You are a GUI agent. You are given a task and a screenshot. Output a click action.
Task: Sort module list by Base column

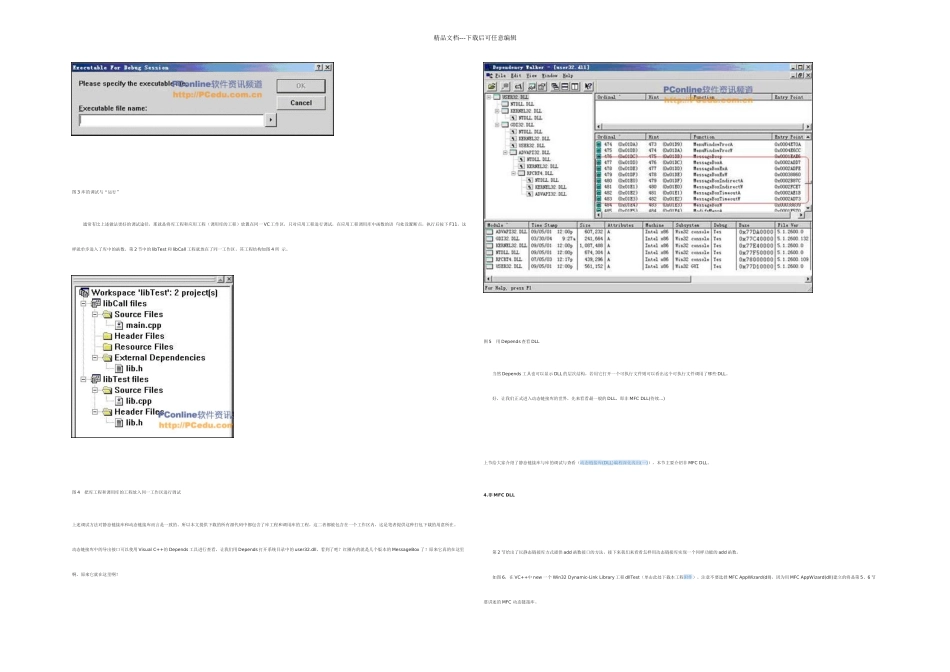tap(756, 225)
